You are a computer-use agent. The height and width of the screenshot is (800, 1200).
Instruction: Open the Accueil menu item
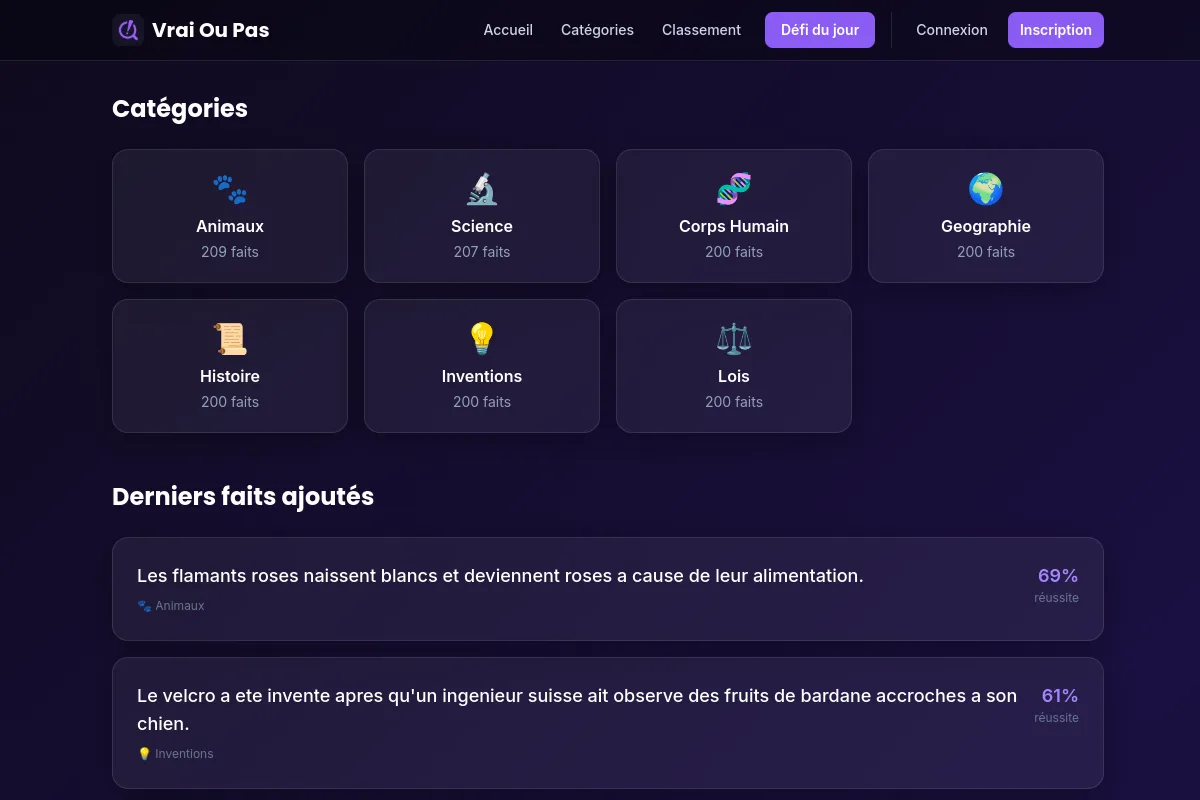coord(508,30)
